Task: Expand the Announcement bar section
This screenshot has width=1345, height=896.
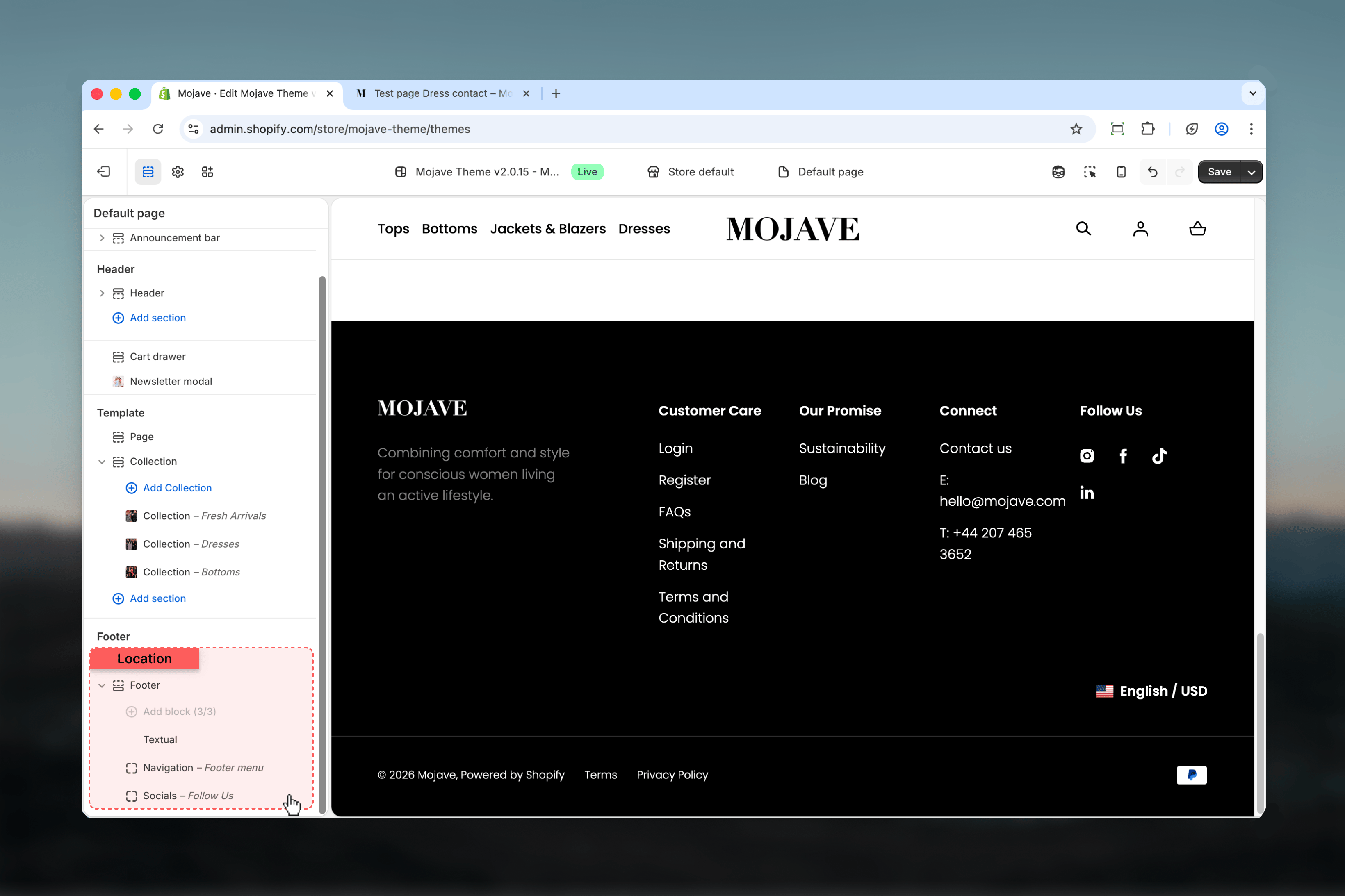Action: [x=102, y=238]
